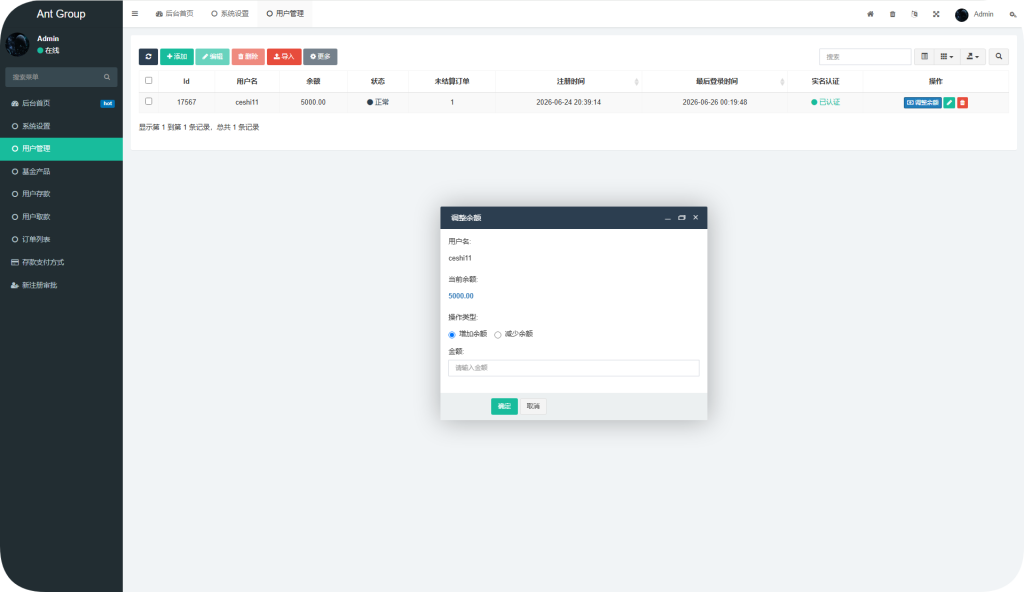Click the Id cell 17567
Image resolution: width=1024 pixels, height=592 pixels.
pyautogui.click(x=186, y=103)
